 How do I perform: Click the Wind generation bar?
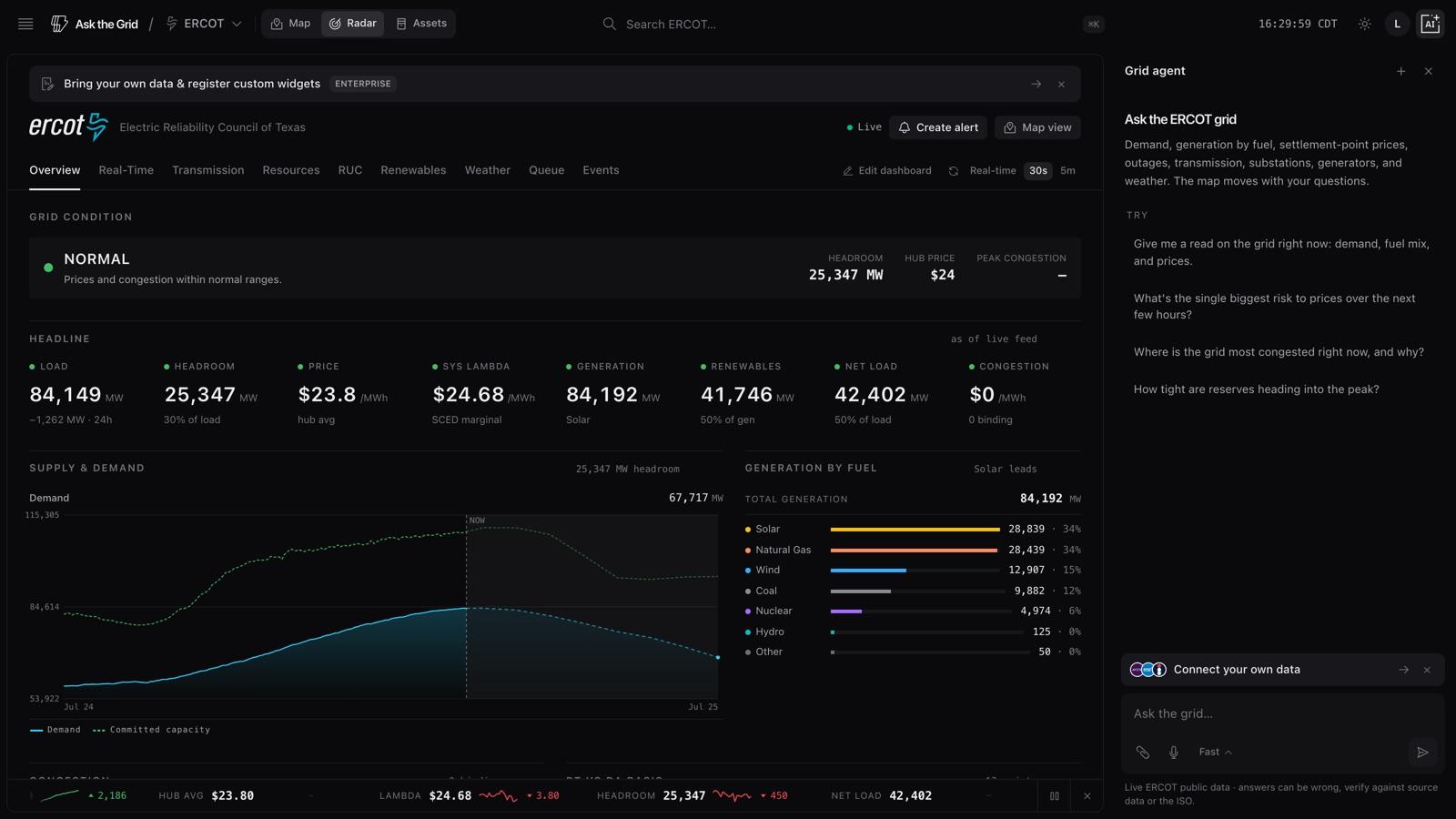pos(868,571)
